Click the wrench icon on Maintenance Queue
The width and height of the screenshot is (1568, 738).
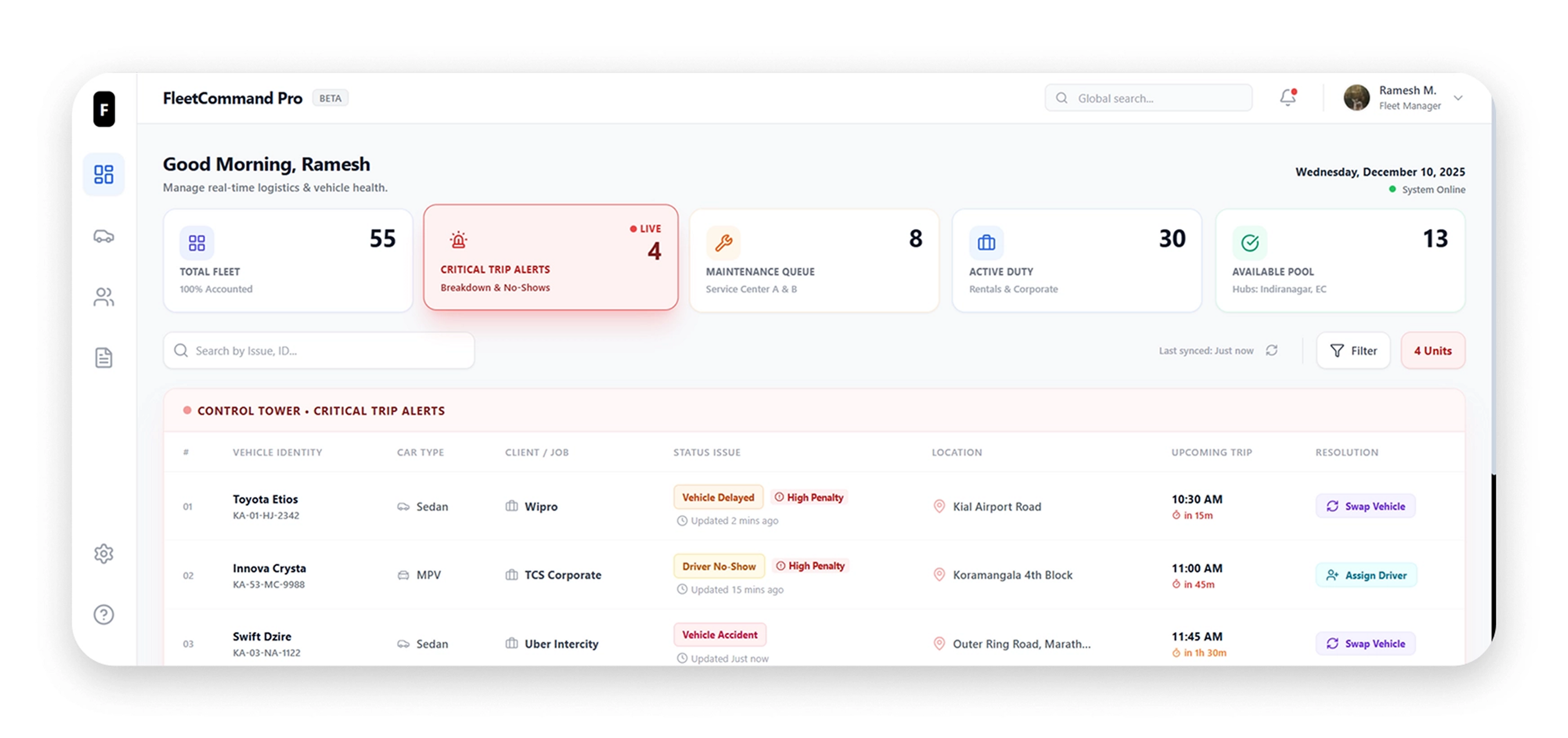[723, 243]
